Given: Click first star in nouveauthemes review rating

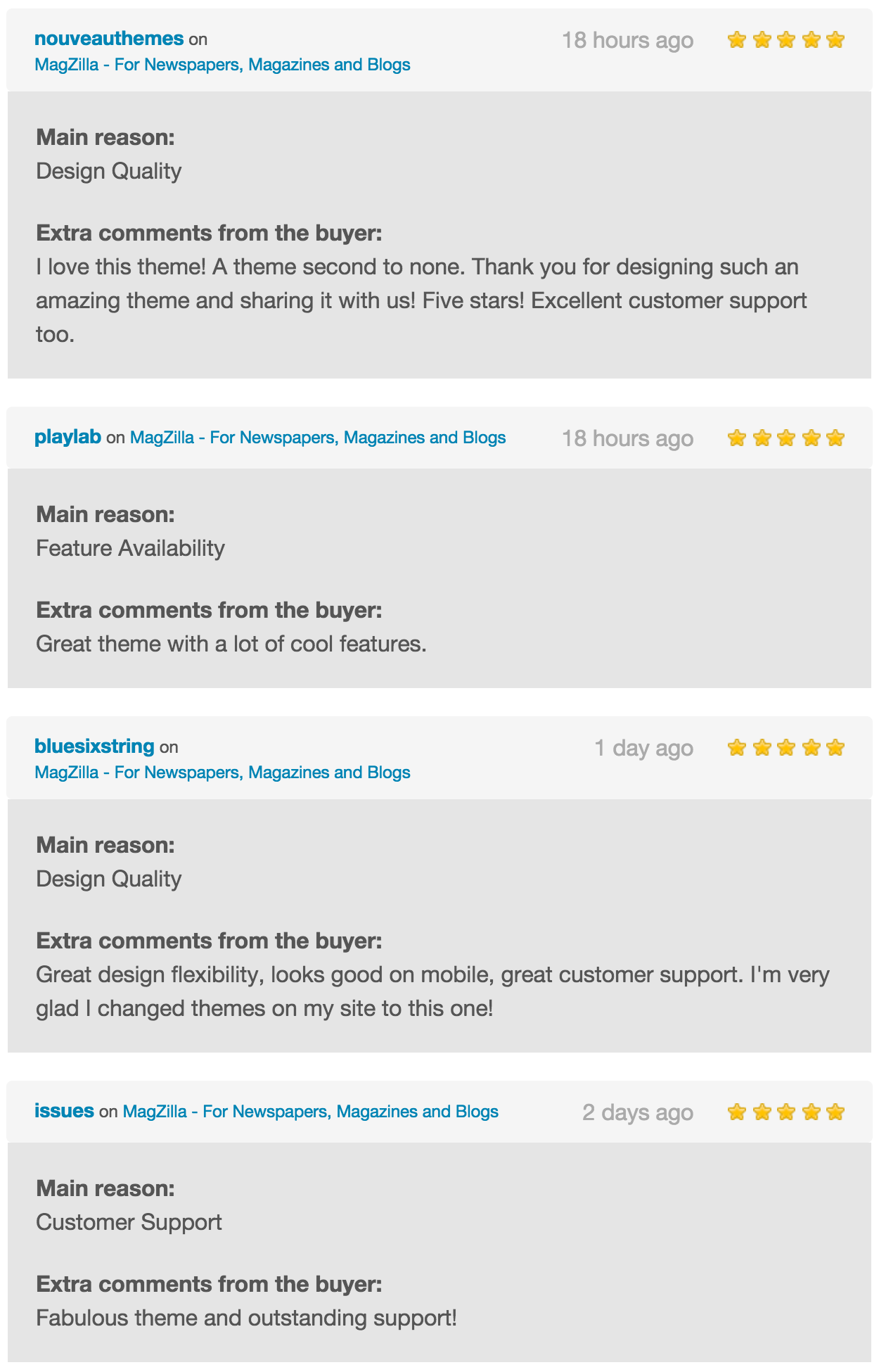Looking at the screenshot, I should pos(736,39).
